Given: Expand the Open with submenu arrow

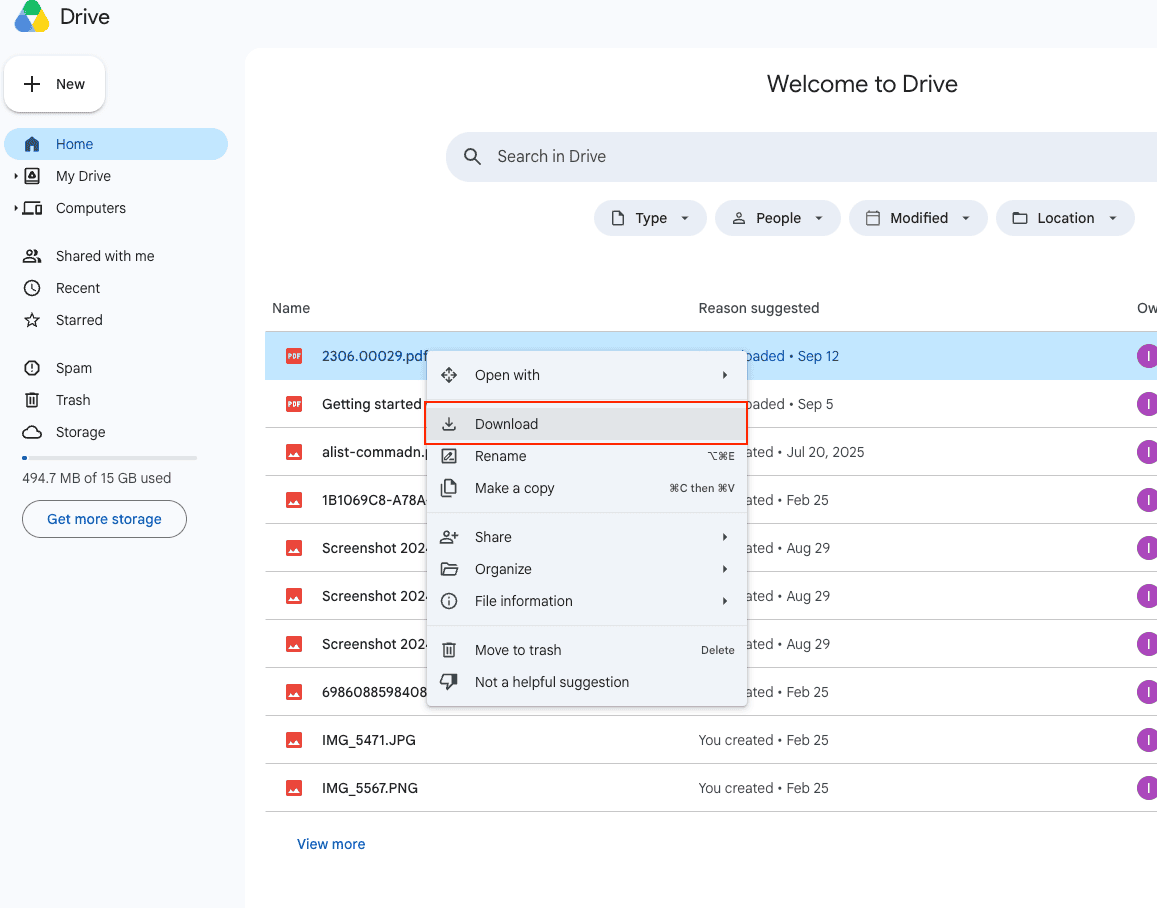Looking at the screenshot, I should click(x=725, y=375).
